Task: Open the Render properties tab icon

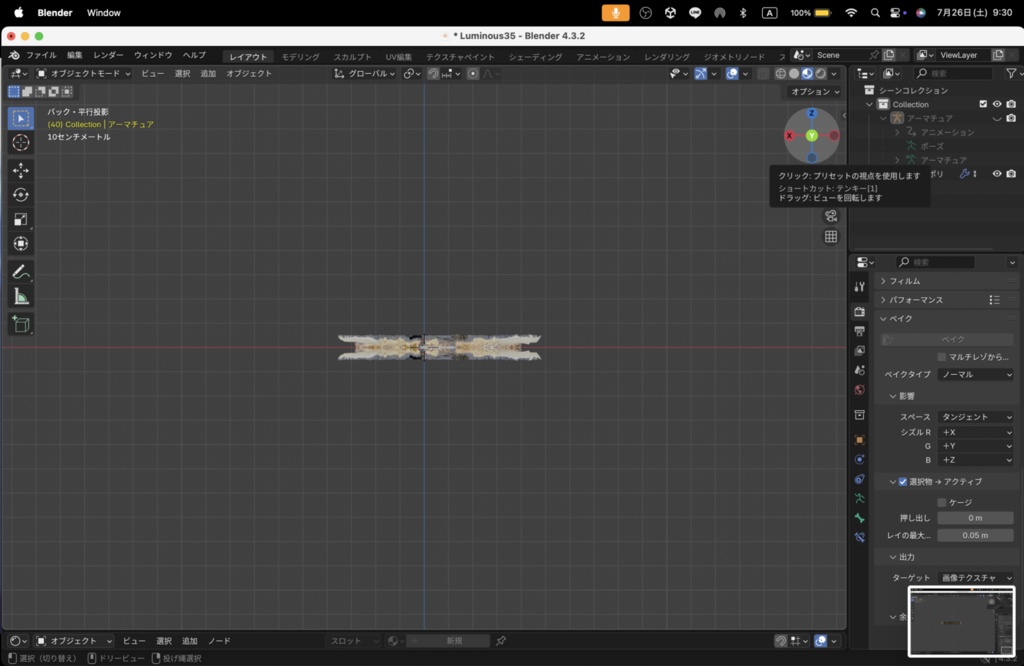Action: tap(859, 312)
